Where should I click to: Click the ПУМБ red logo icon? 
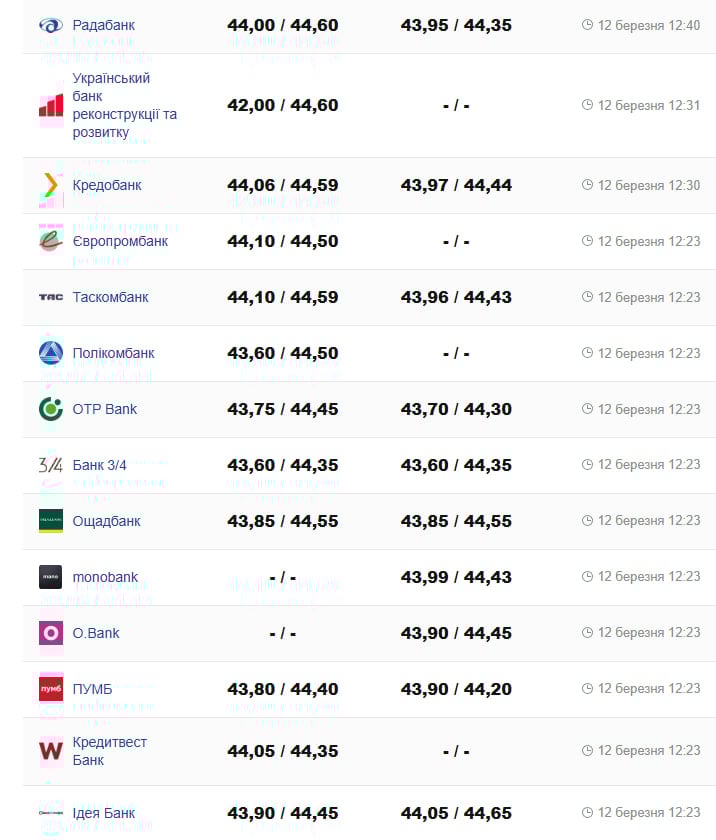click(x=50, y=689)
